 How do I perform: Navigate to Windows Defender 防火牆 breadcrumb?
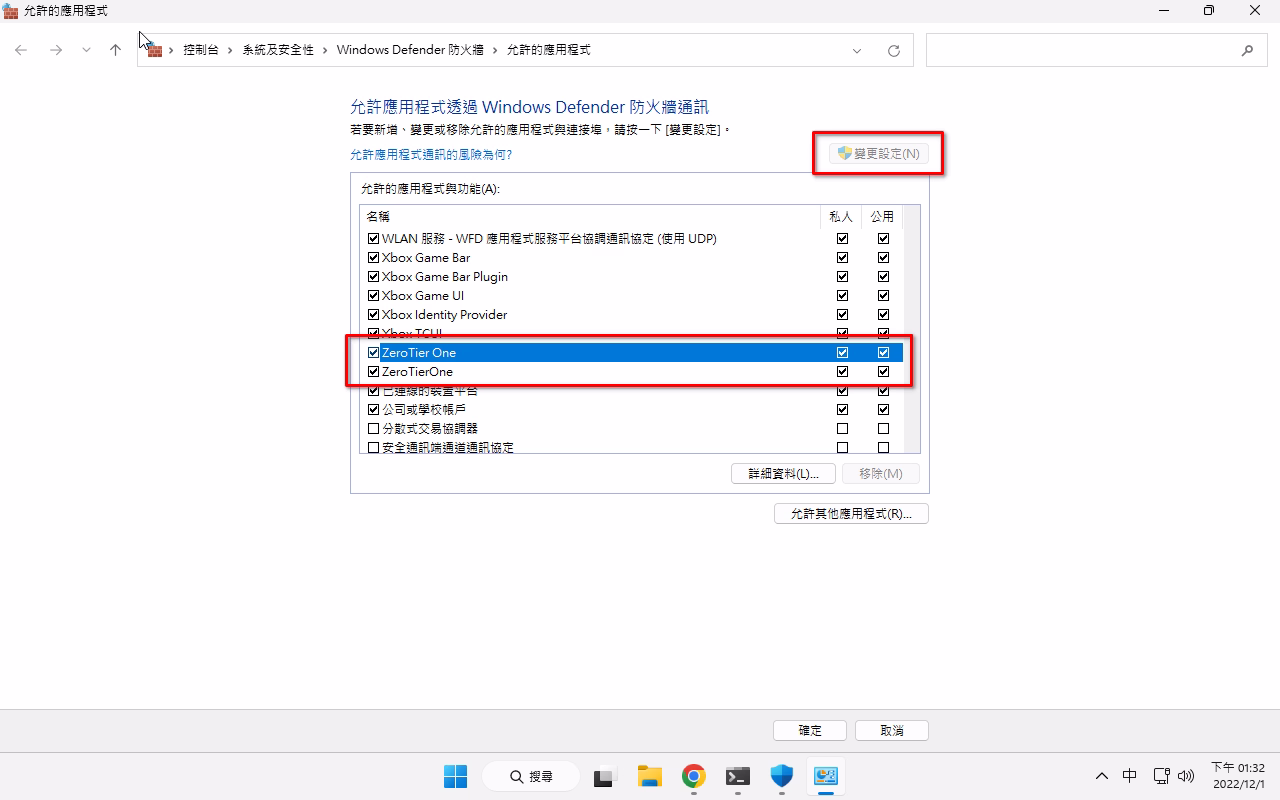[410, 50]
